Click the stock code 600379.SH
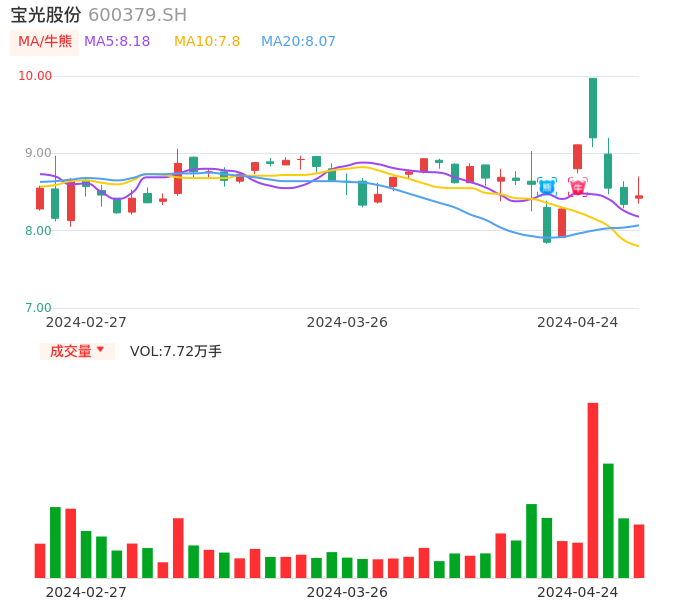Screen dimensions: 686x606 137,15
